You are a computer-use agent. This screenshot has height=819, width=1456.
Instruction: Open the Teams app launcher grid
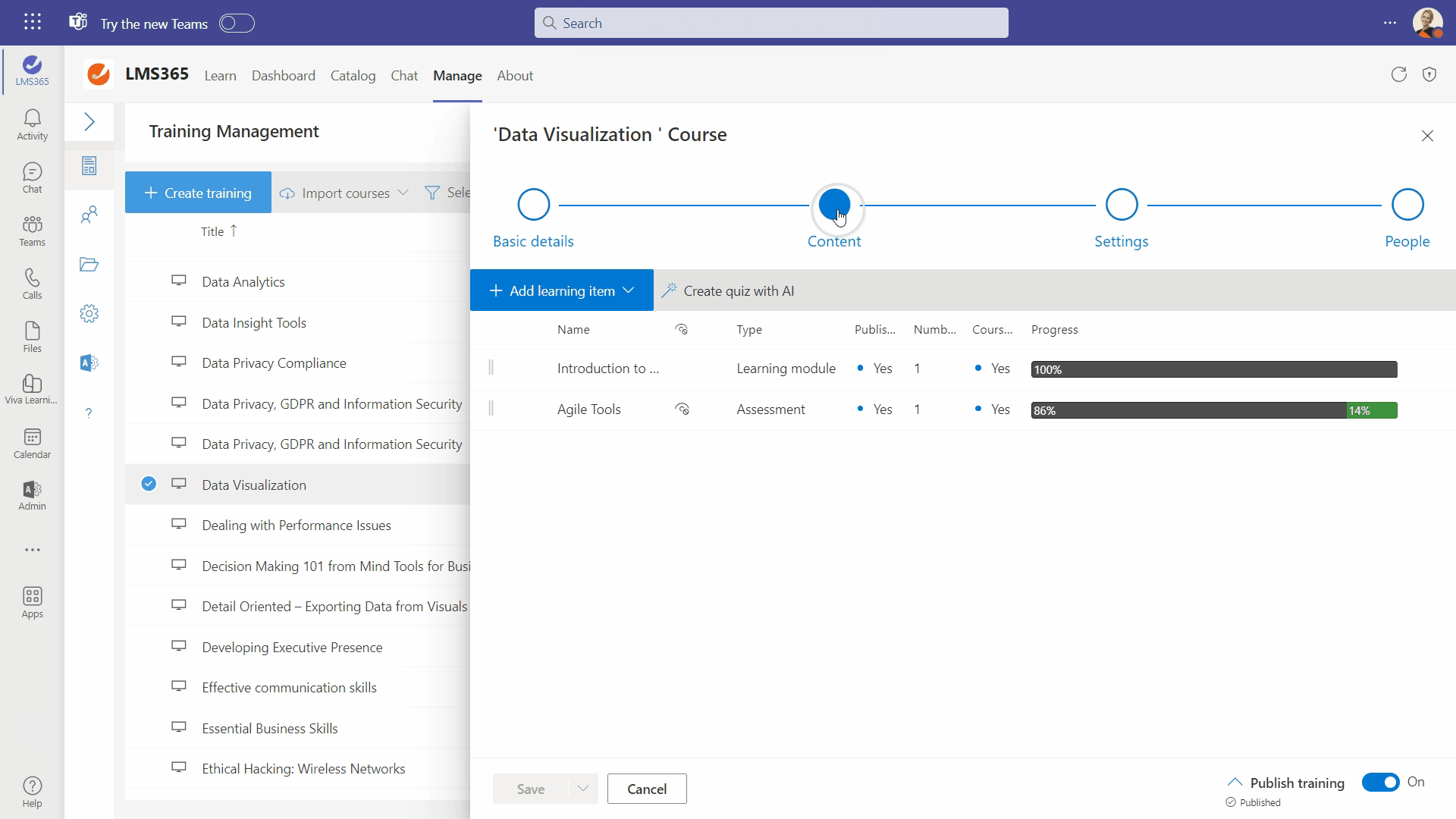[32, 22]
